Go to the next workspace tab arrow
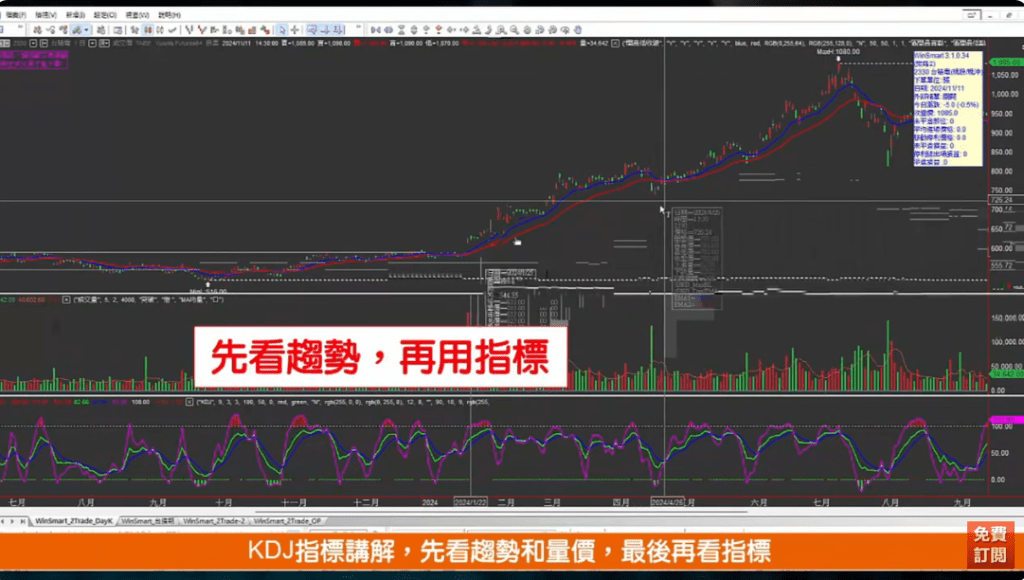1024x580 pixels. (x=12, y=521)
